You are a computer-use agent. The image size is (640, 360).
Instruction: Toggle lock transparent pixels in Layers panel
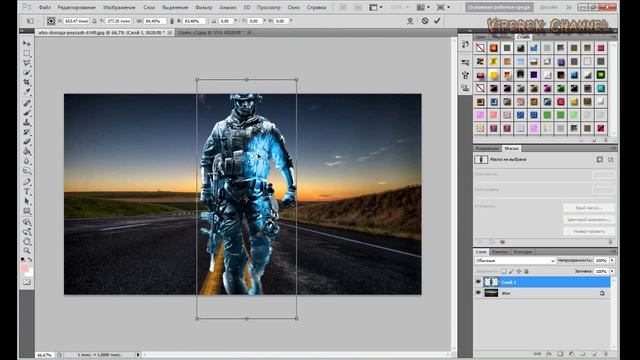[x=503, y=271]
